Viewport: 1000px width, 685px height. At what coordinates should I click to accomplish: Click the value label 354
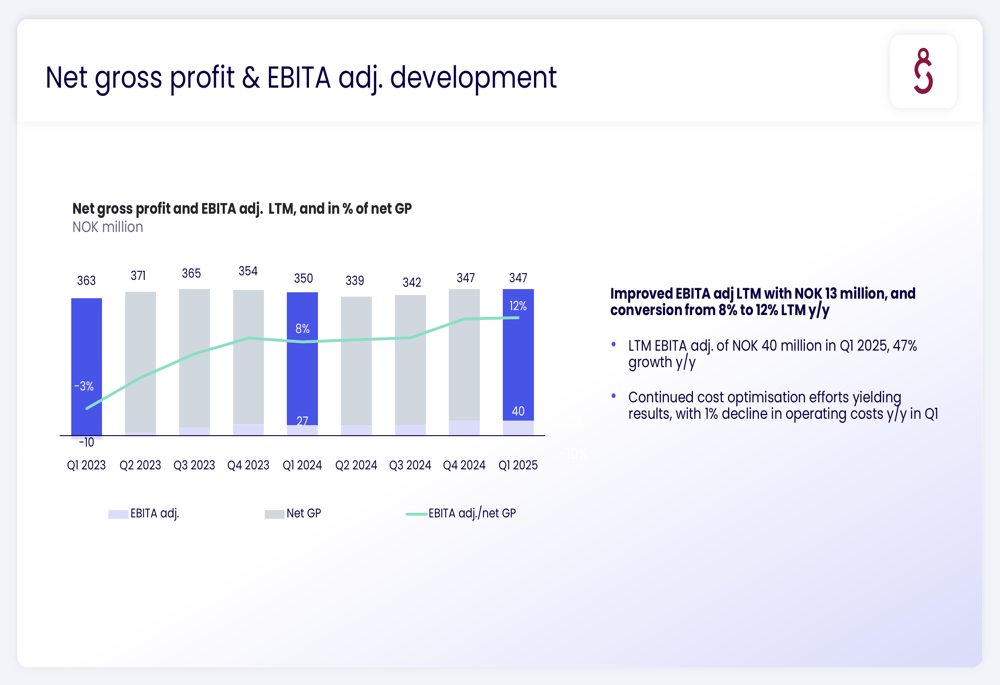[248, 272]
